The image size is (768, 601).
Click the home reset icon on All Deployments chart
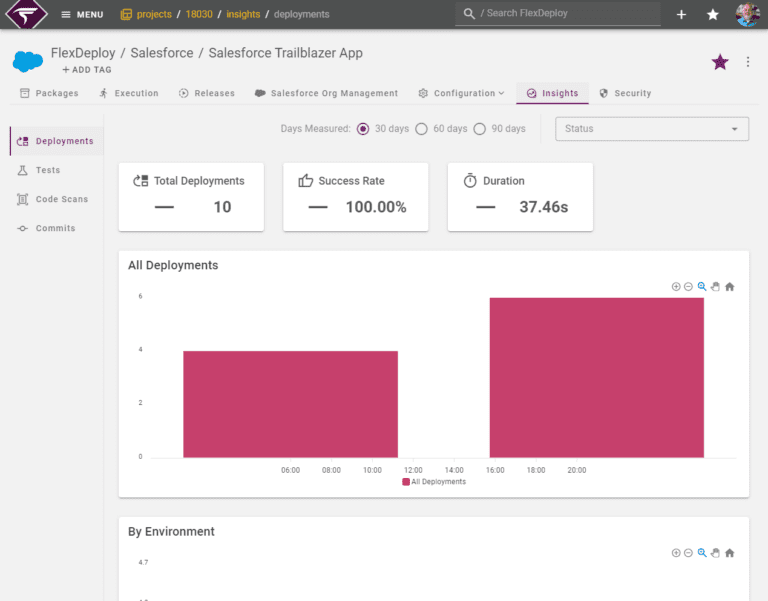(x=729, y=287)
